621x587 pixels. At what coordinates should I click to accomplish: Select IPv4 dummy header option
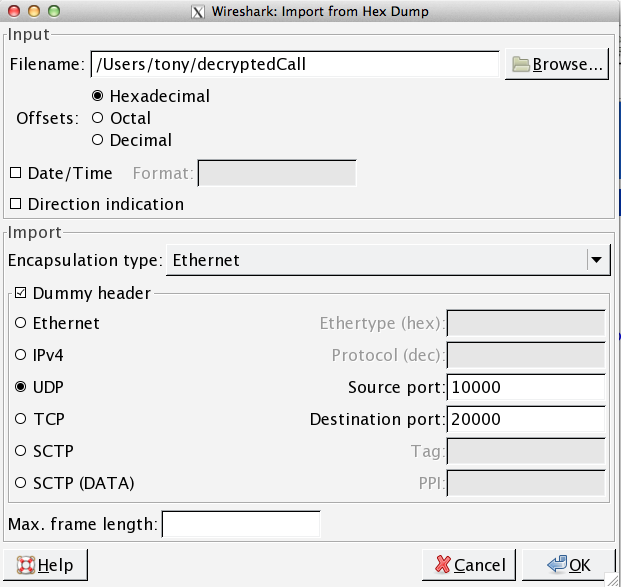pos(21,354)
